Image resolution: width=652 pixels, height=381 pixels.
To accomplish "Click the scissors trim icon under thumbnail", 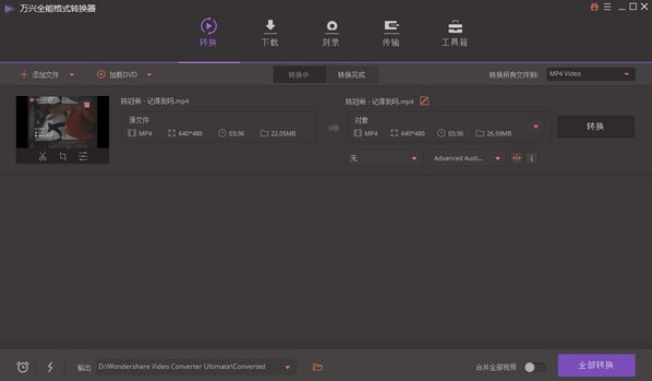I will (42, 156).
